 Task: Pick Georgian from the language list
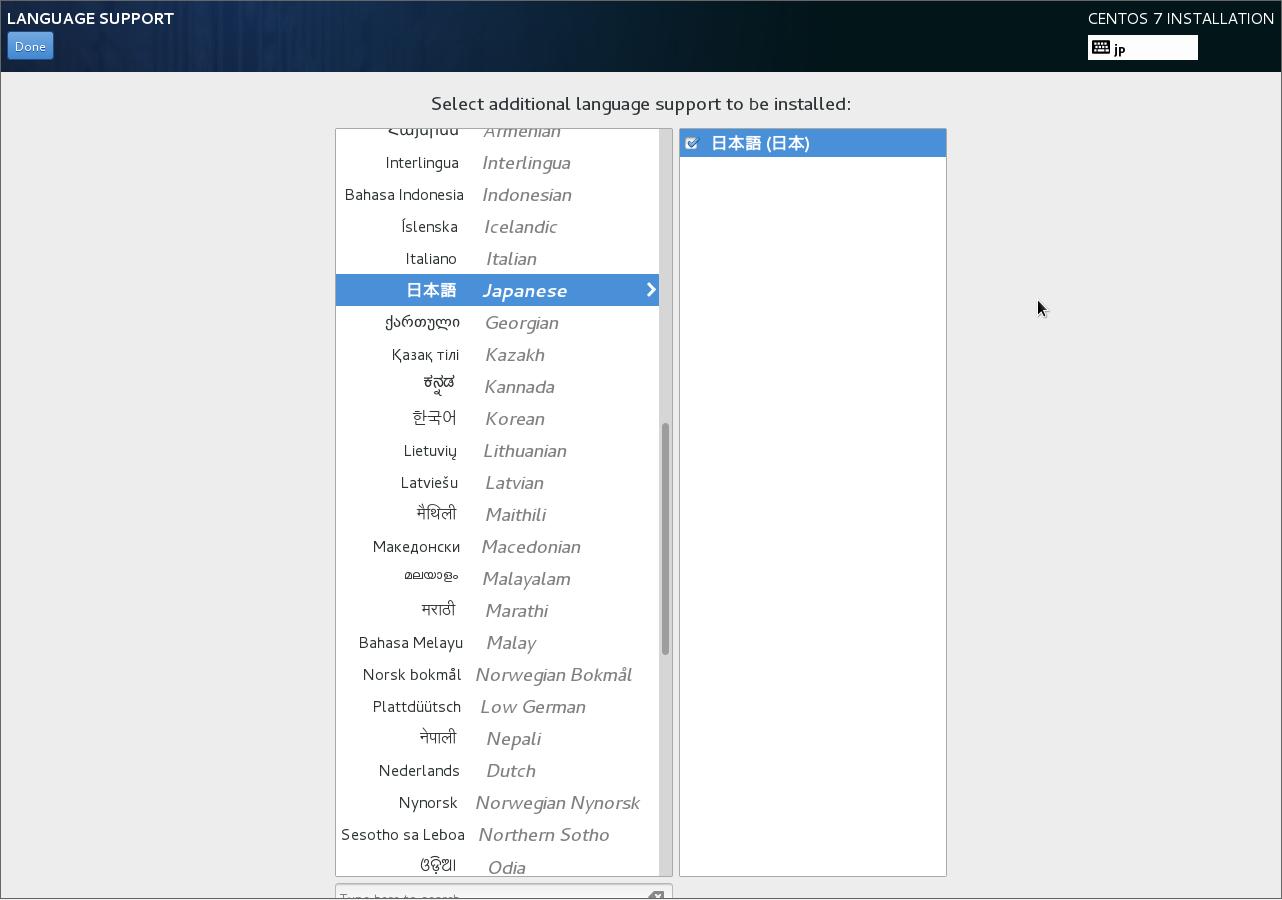tap(497, 323)
